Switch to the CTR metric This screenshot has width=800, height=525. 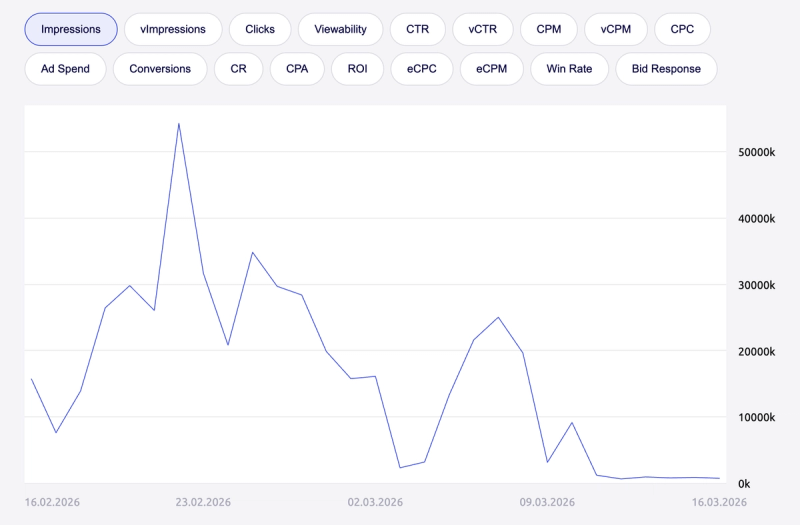(x=417, y=30)
